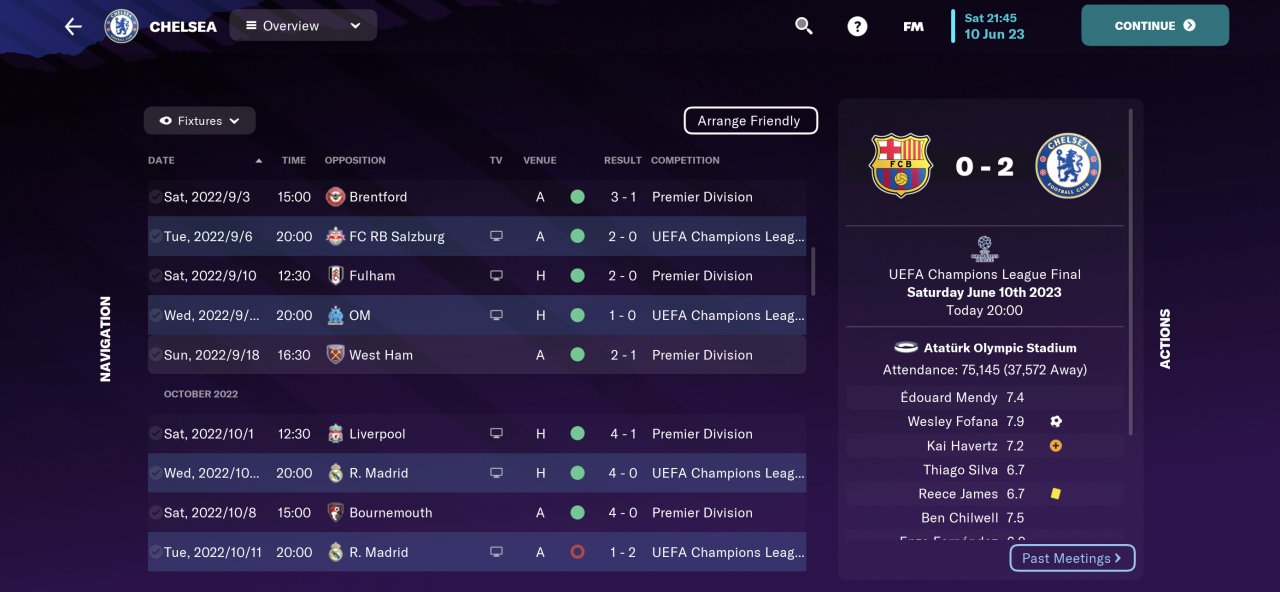Image resolution: width=1280 pixels, height=592 pixels.
Task: Toggle the check circle for Fulham fixture
Action: [x=155, y=276]
